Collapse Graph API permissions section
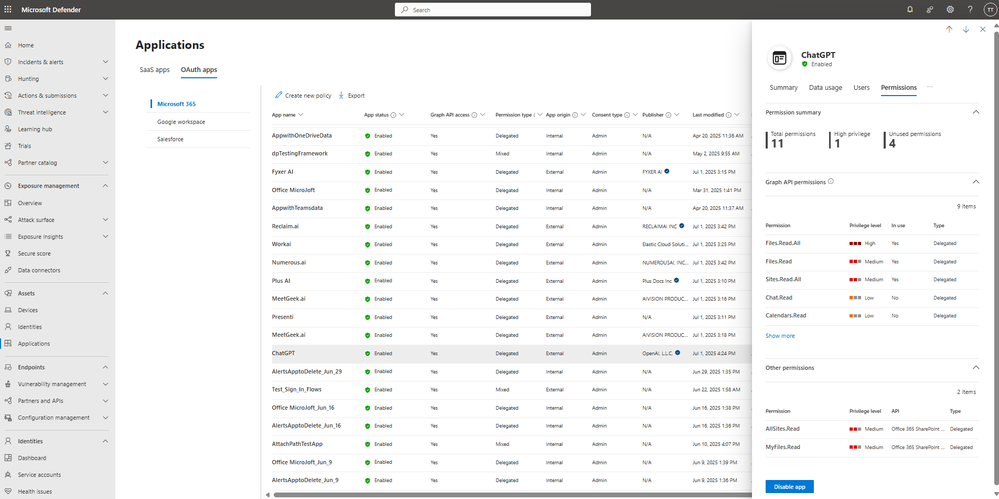Image resolution: width=999 pixels, height=499 pixels. coord(975,182)
